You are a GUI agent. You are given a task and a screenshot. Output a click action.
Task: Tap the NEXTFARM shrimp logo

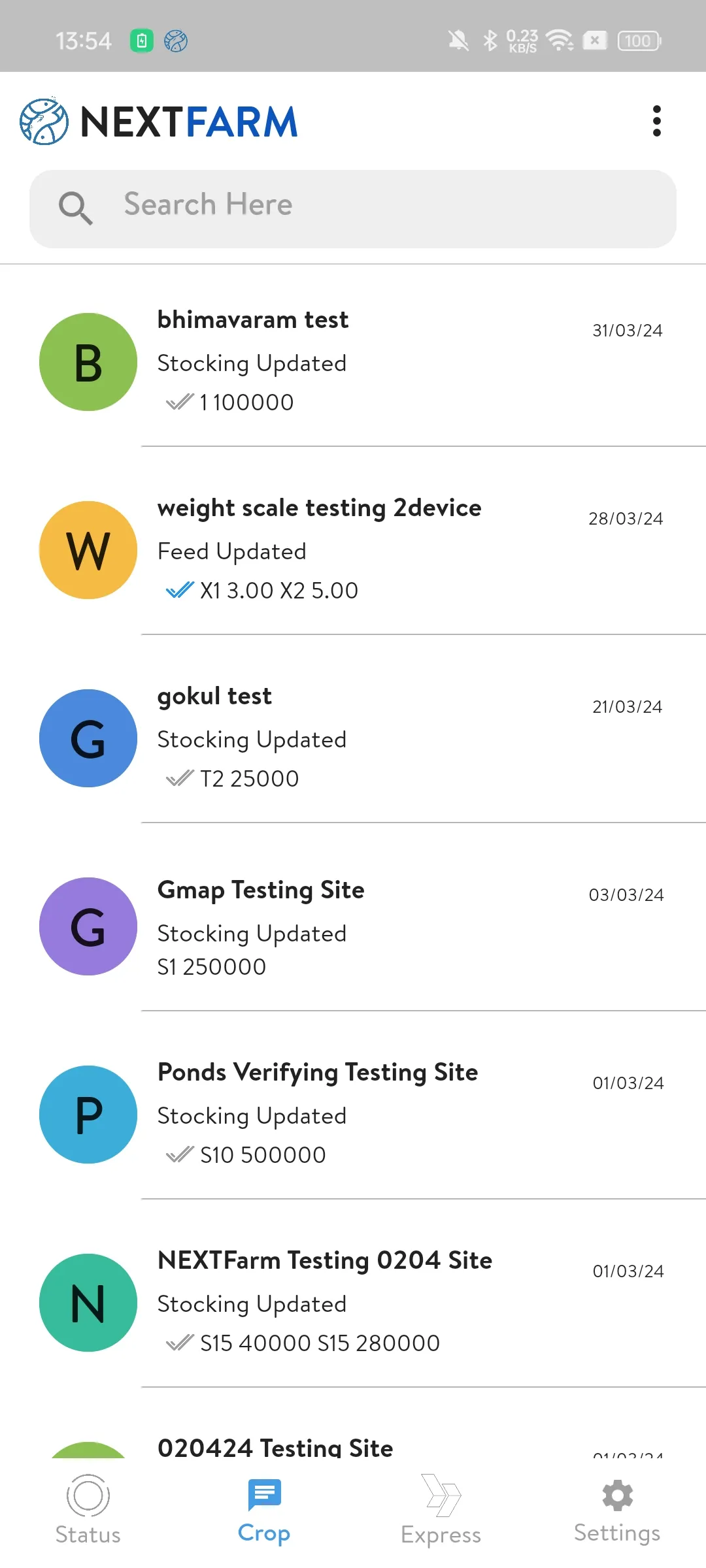[44, 122]
